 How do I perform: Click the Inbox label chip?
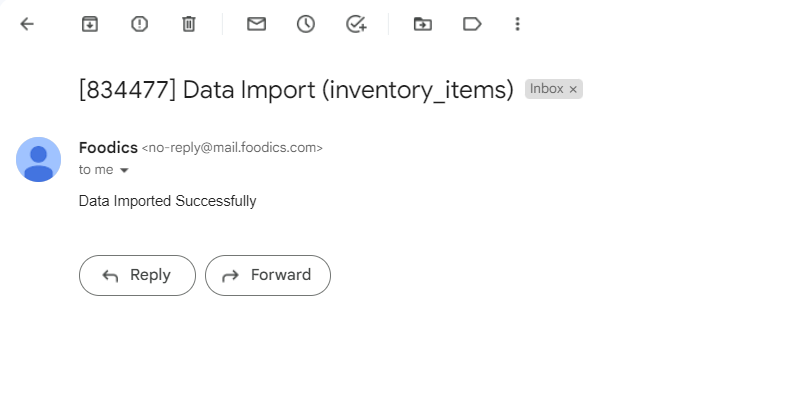coord(546,89)
